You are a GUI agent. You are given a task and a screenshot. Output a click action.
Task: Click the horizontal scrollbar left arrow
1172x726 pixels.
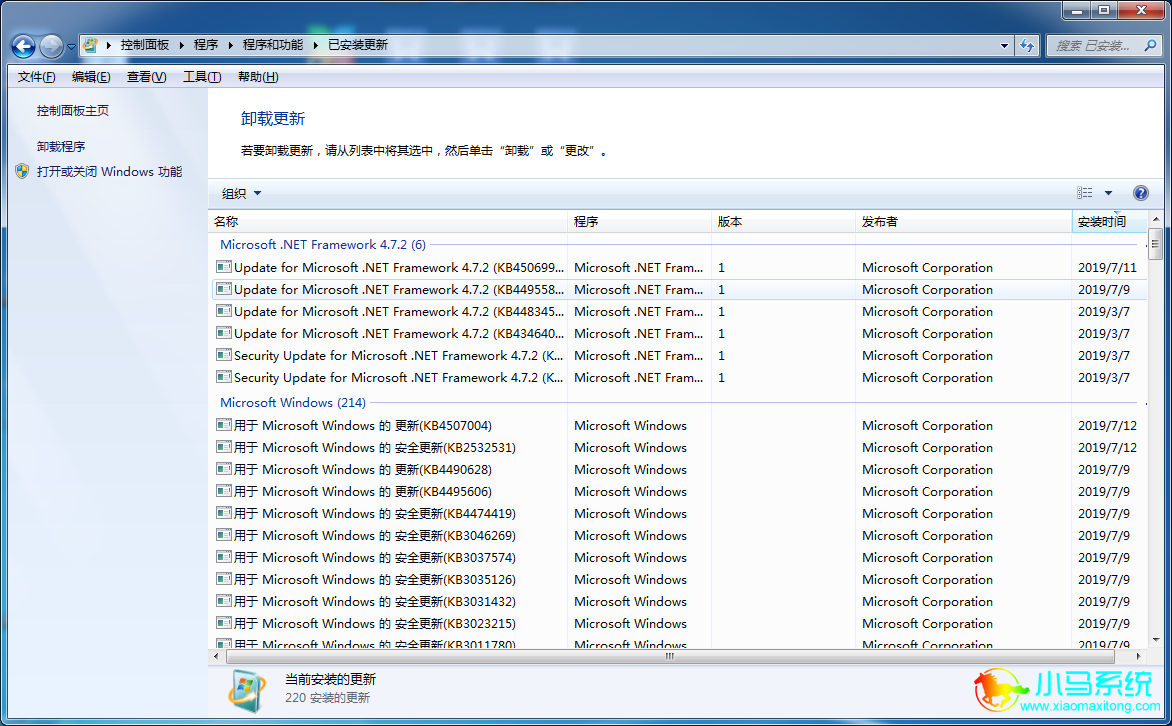point(217,656)
